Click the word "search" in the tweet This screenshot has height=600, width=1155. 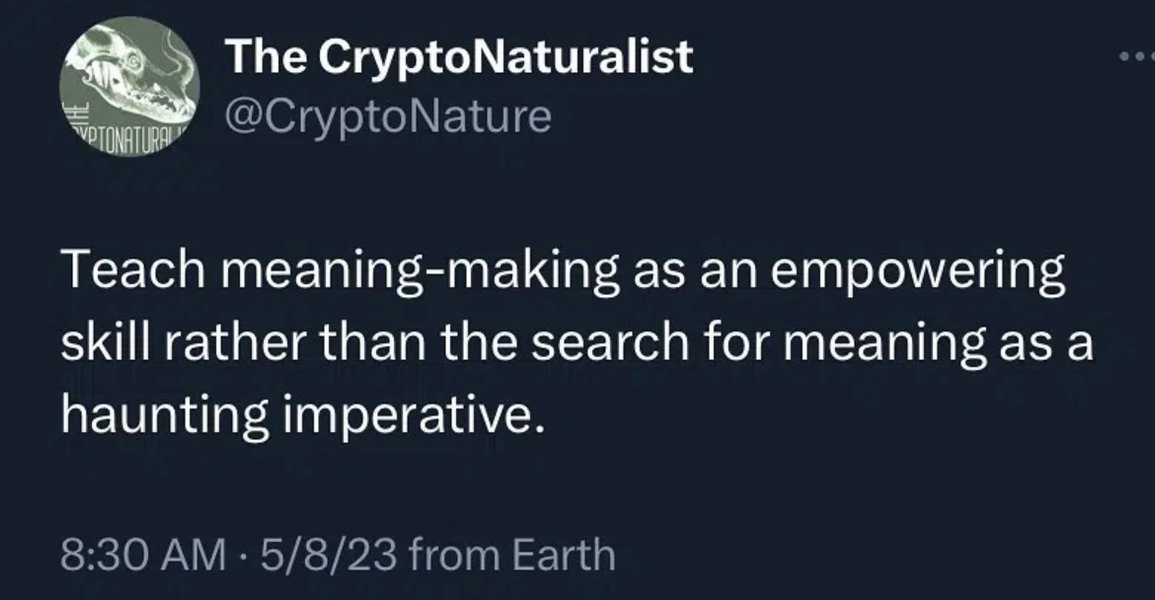pos(609,343)
